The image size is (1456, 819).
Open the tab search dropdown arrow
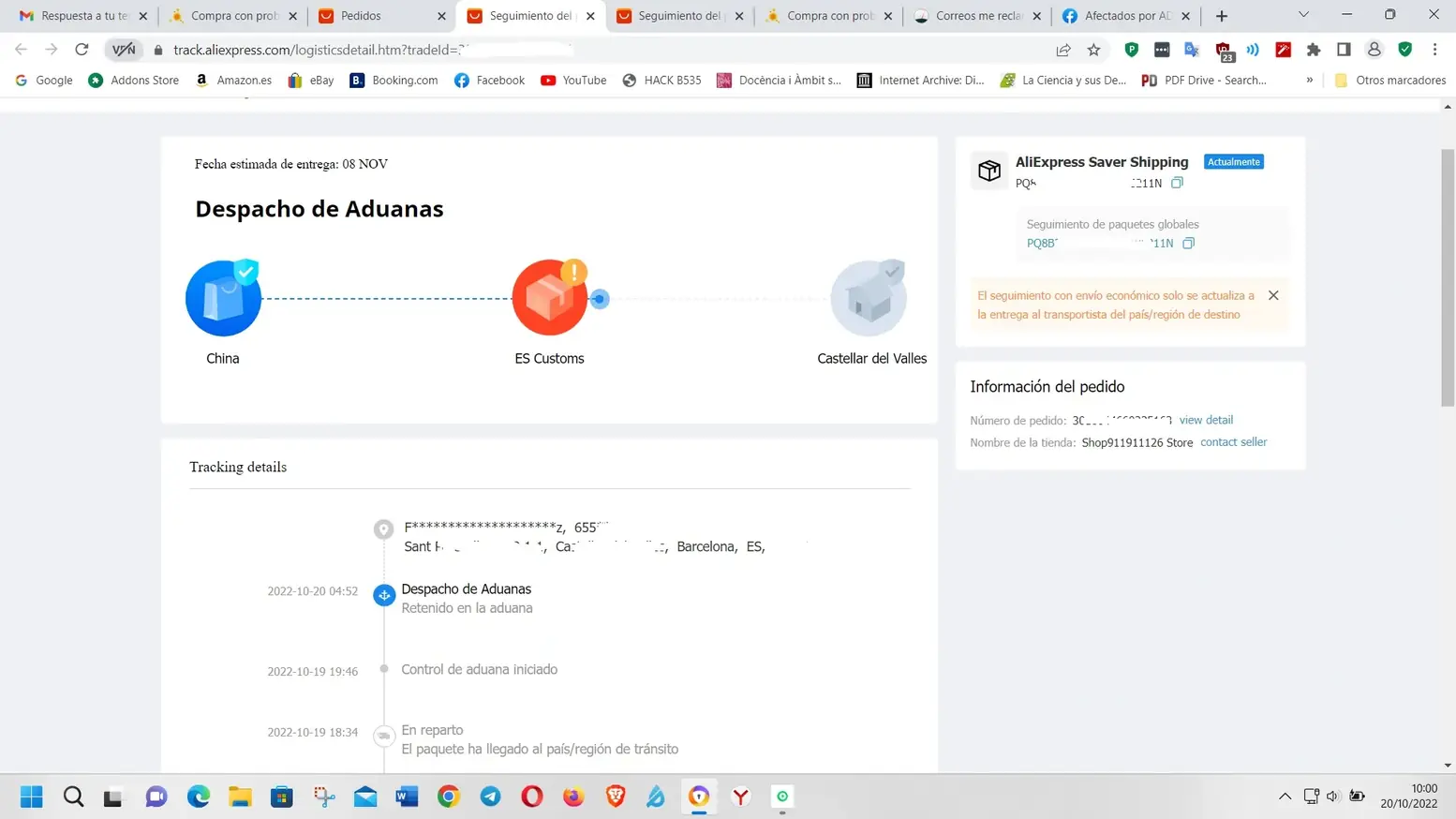pyautogui.click(x=1303, y=15)
